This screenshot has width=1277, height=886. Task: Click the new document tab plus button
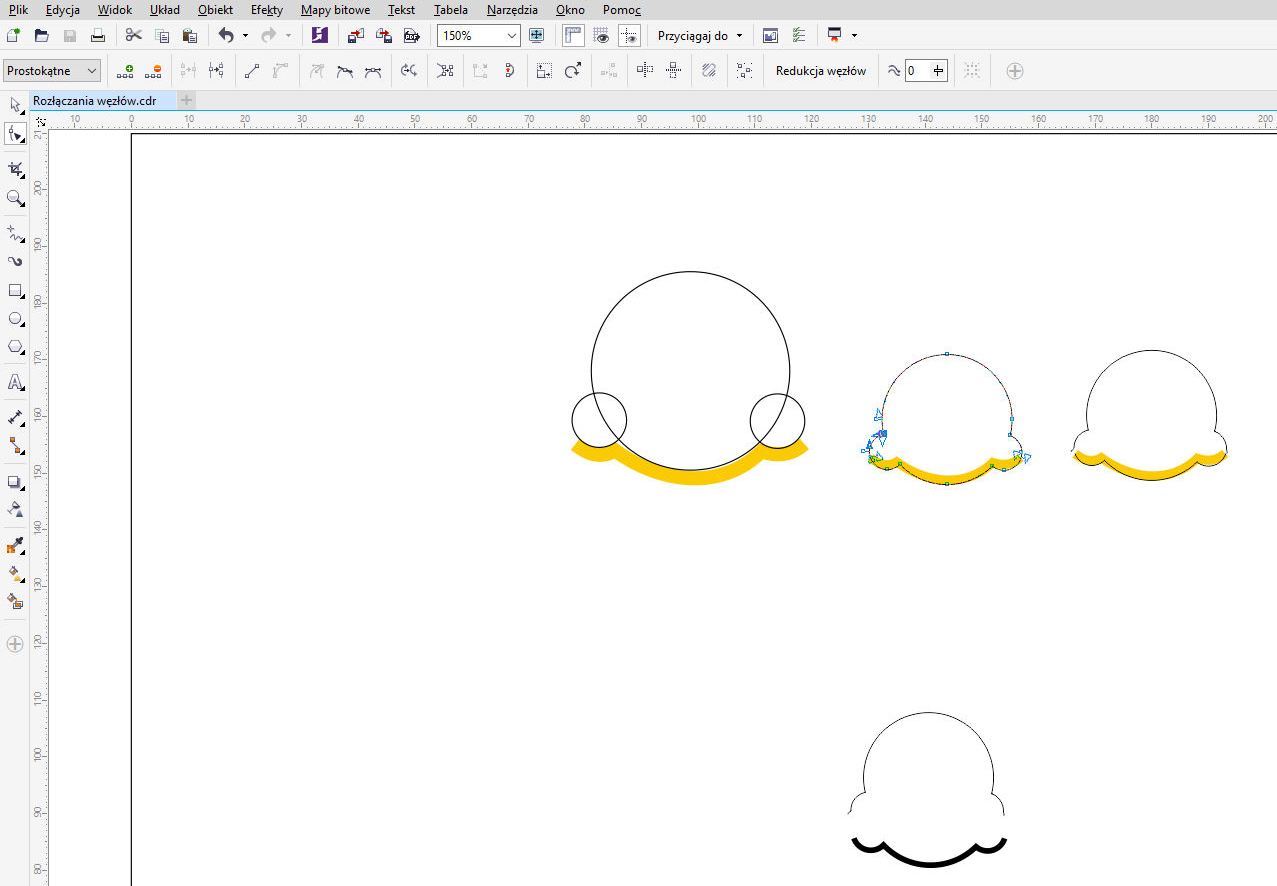(x=187, y=100)
